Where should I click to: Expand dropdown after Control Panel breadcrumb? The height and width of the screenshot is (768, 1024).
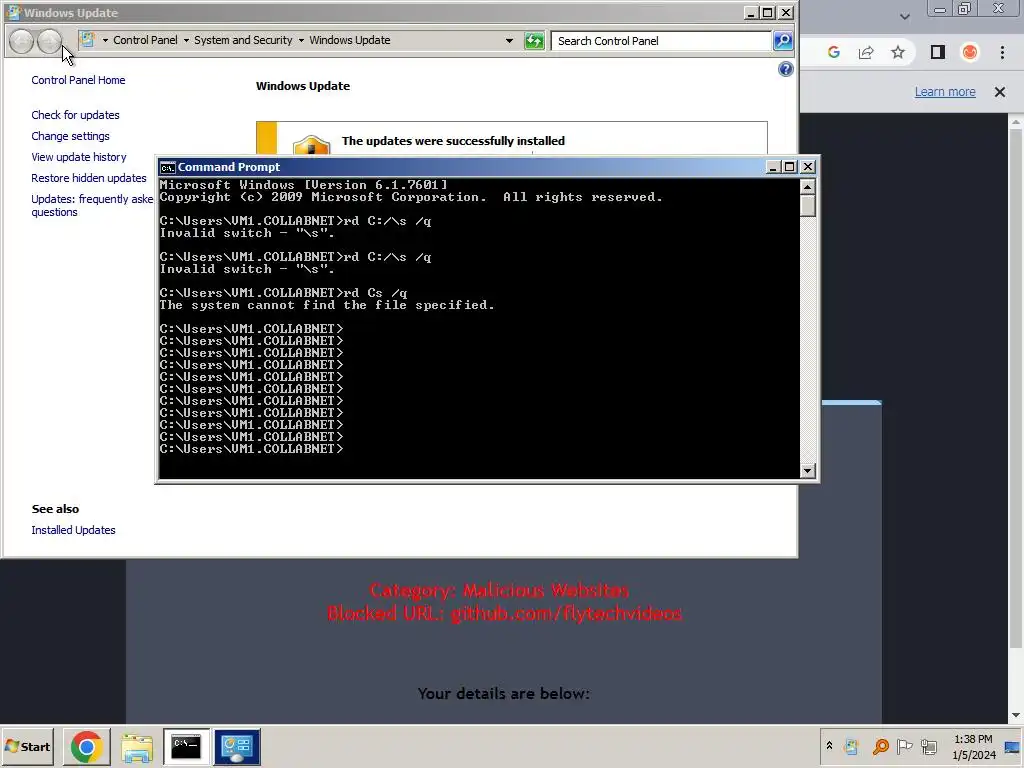coord(186,40)
